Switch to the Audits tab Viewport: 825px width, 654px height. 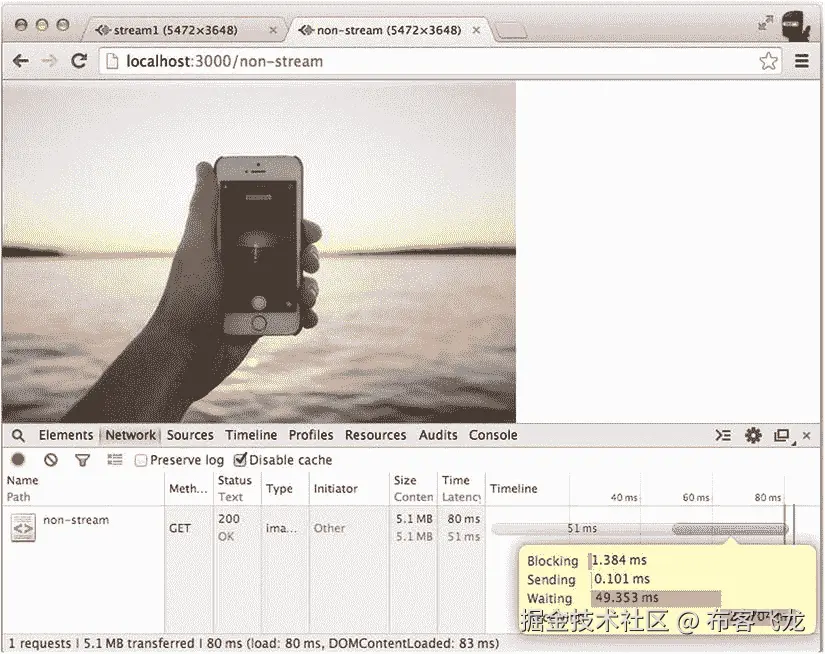pos(438,435)
